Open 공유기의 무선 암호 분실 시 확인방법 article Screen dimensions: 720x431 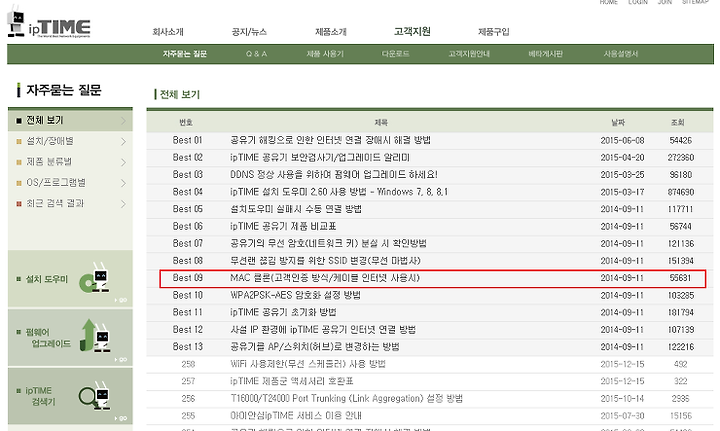coord(328,243)
